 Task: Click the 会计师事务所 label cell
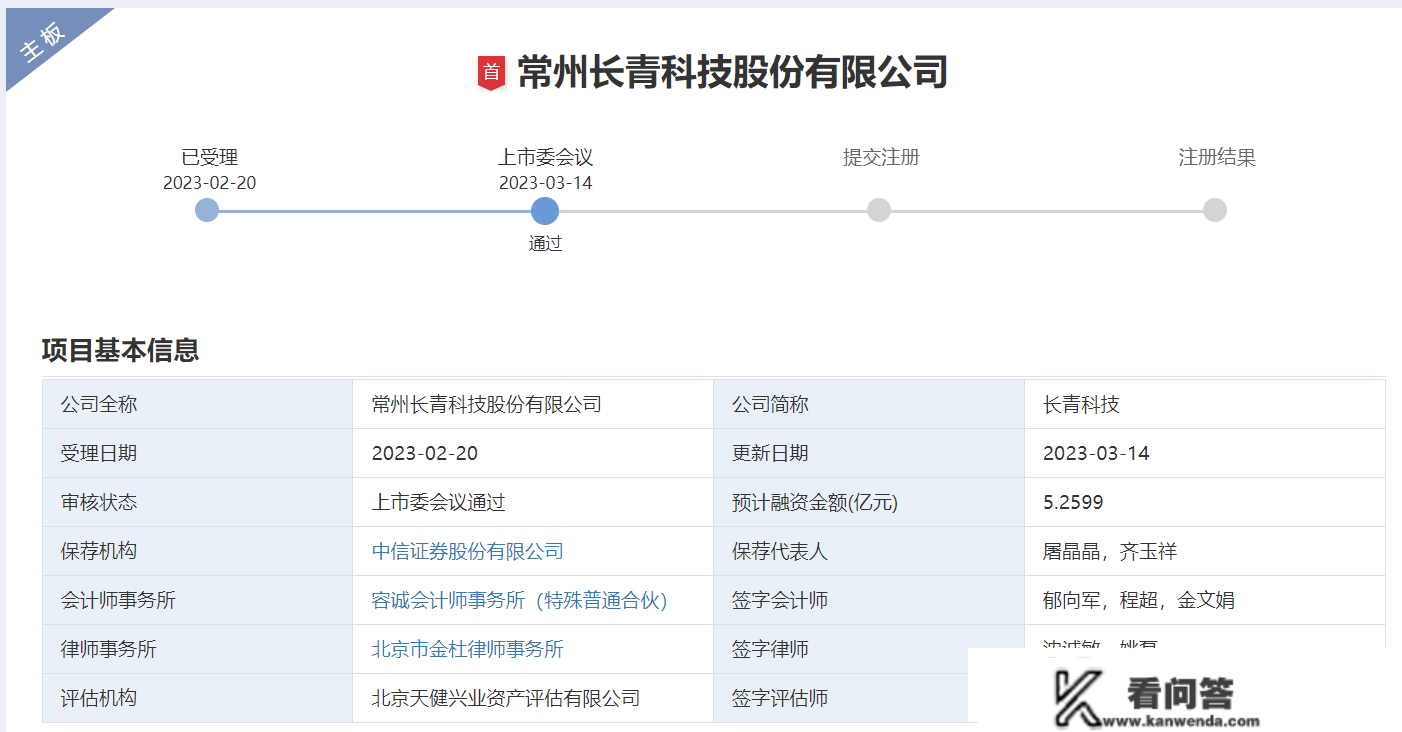(x=198, y=600)
